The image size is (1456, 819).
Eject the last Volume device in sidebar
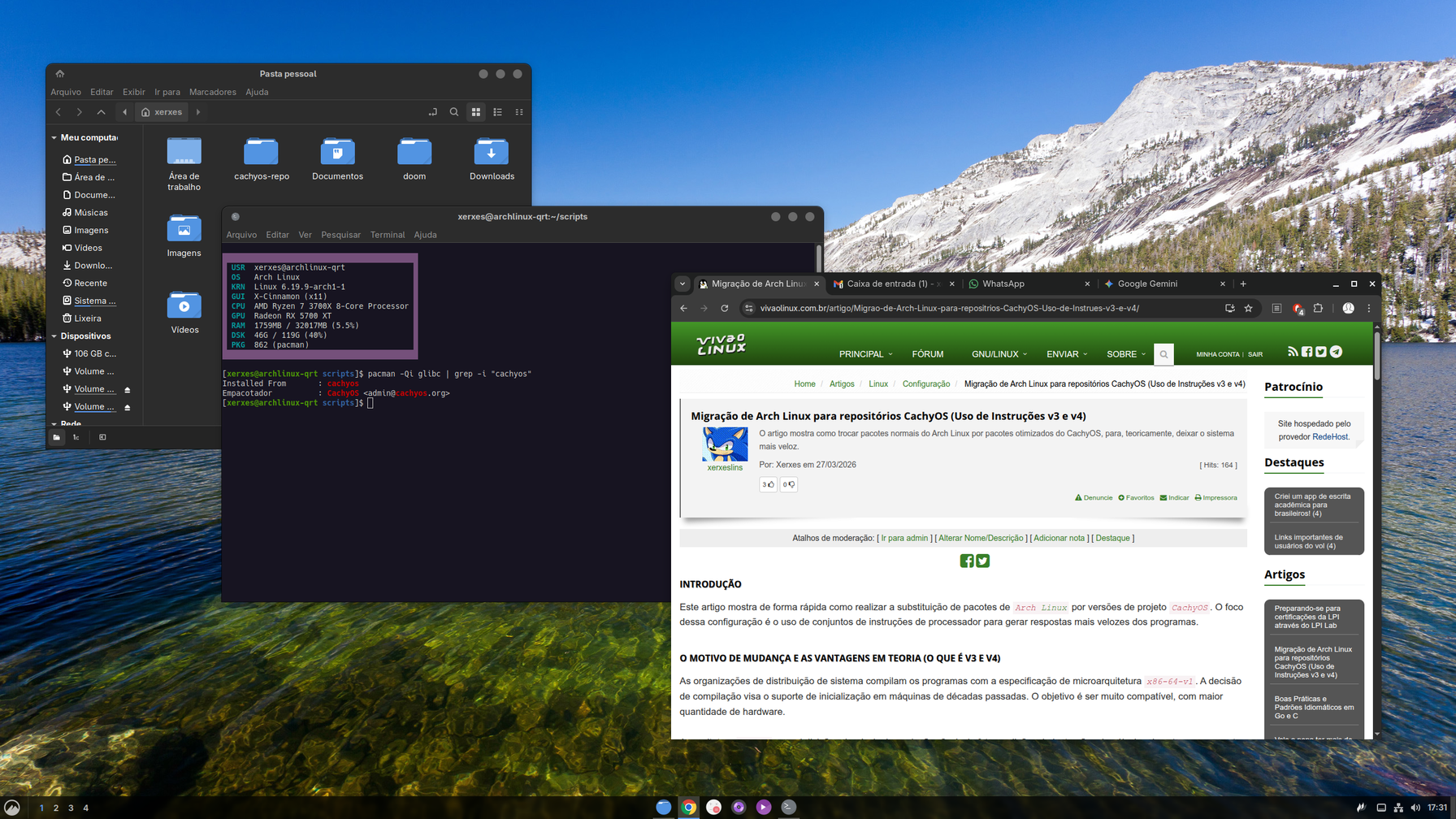point(128,407)
